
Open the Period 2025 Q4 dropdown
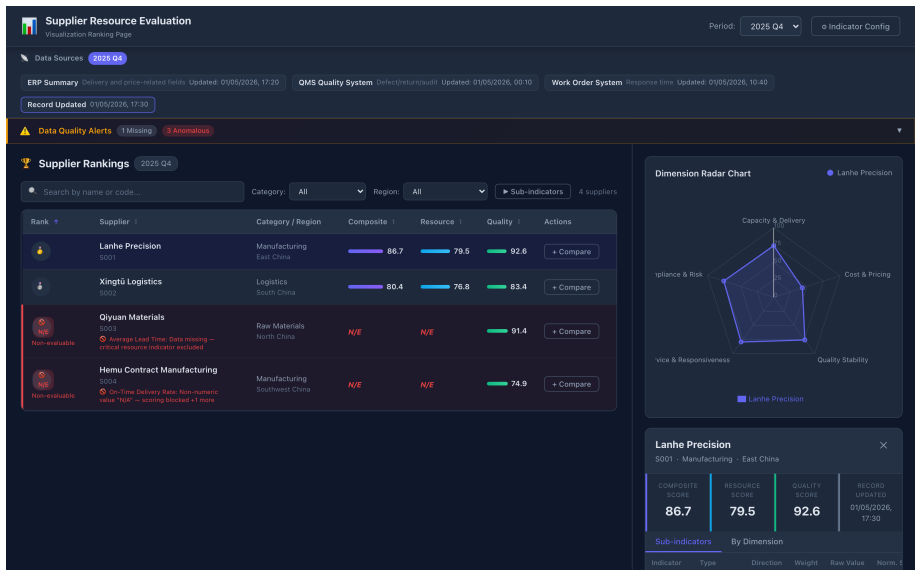pos(771,26)
